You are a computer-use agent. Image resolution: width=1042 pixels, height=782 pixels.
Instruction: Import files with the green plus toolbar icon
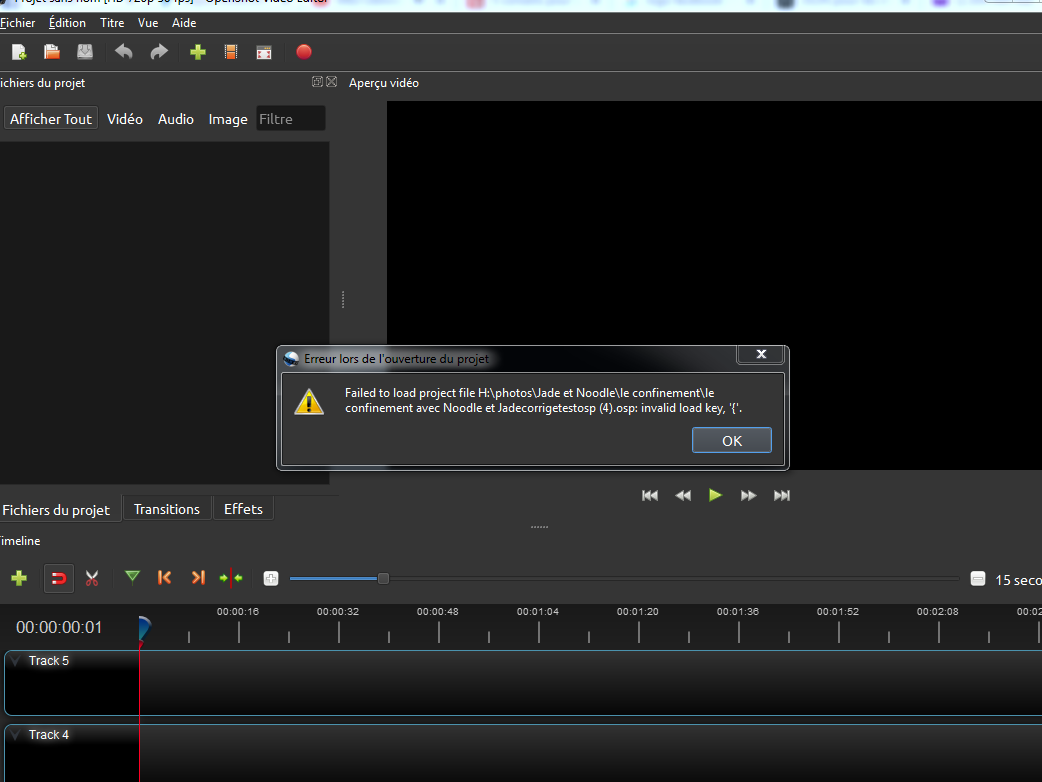[x=197, y=52]
